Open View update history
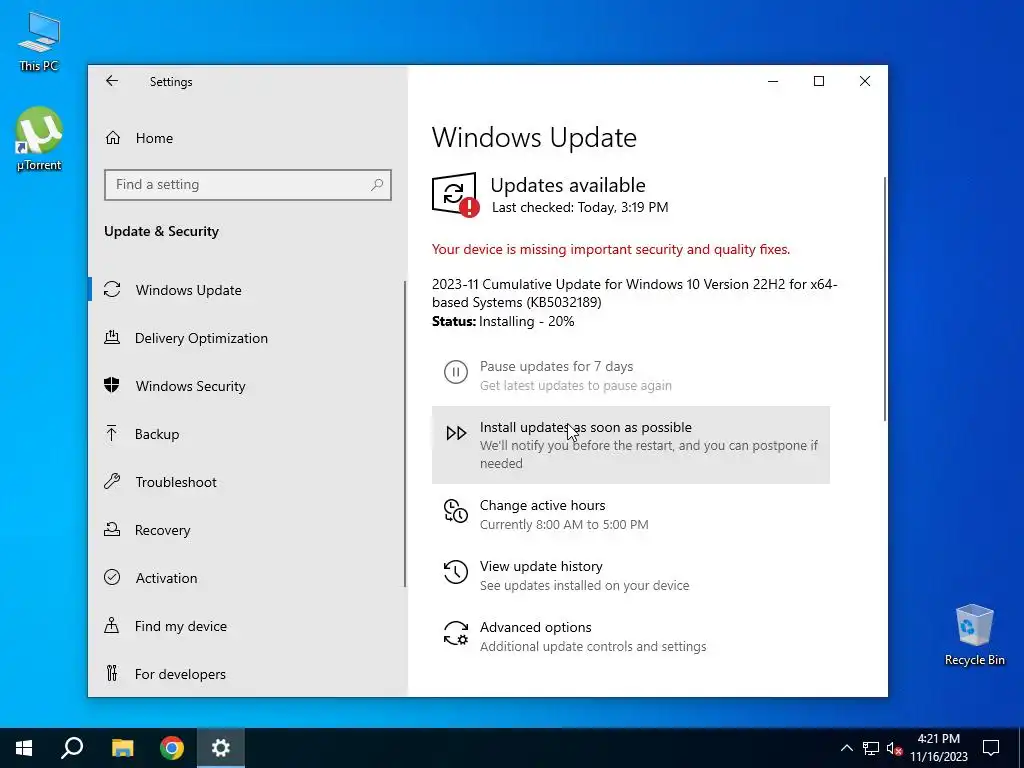 pyautogui.click(x=631, y=575)
